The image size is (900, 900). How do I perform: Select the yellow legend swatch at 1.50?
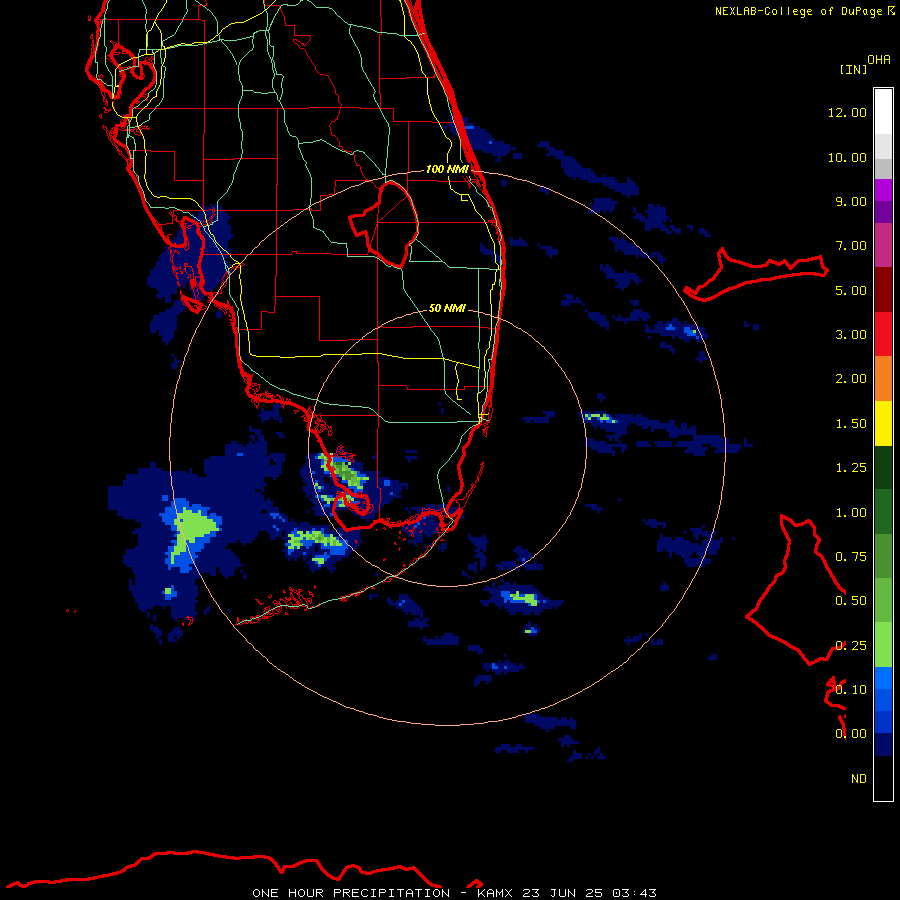click(883, 424)
